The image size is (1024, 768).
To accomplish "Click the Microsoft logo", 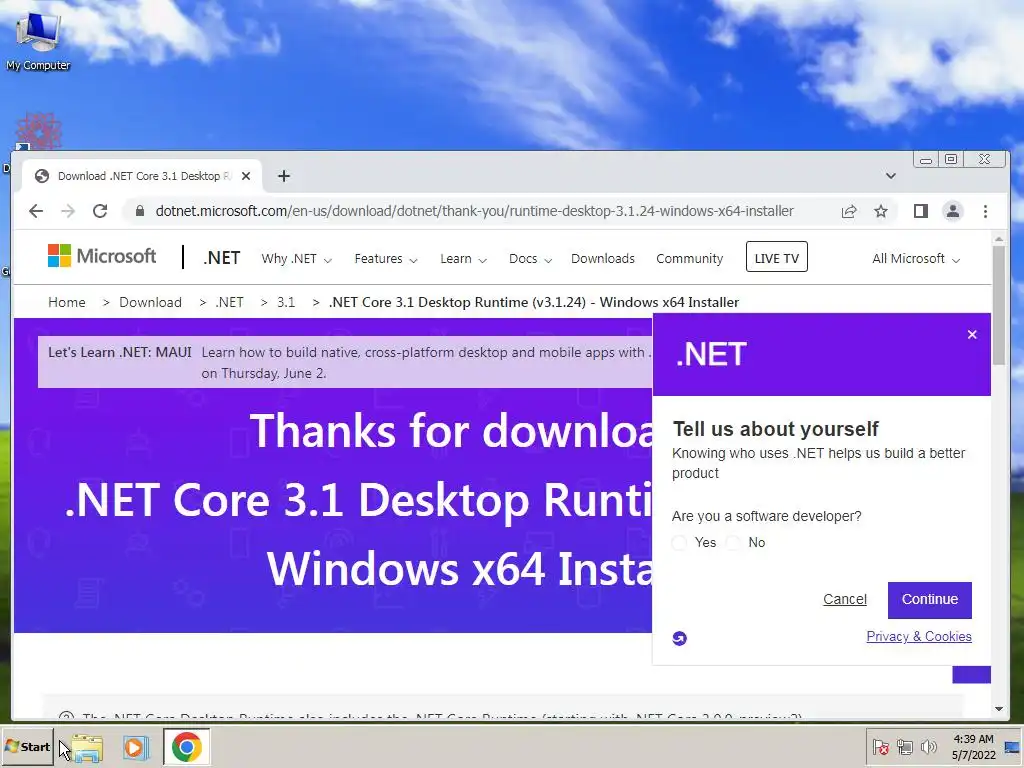I will tap(102, 256).
